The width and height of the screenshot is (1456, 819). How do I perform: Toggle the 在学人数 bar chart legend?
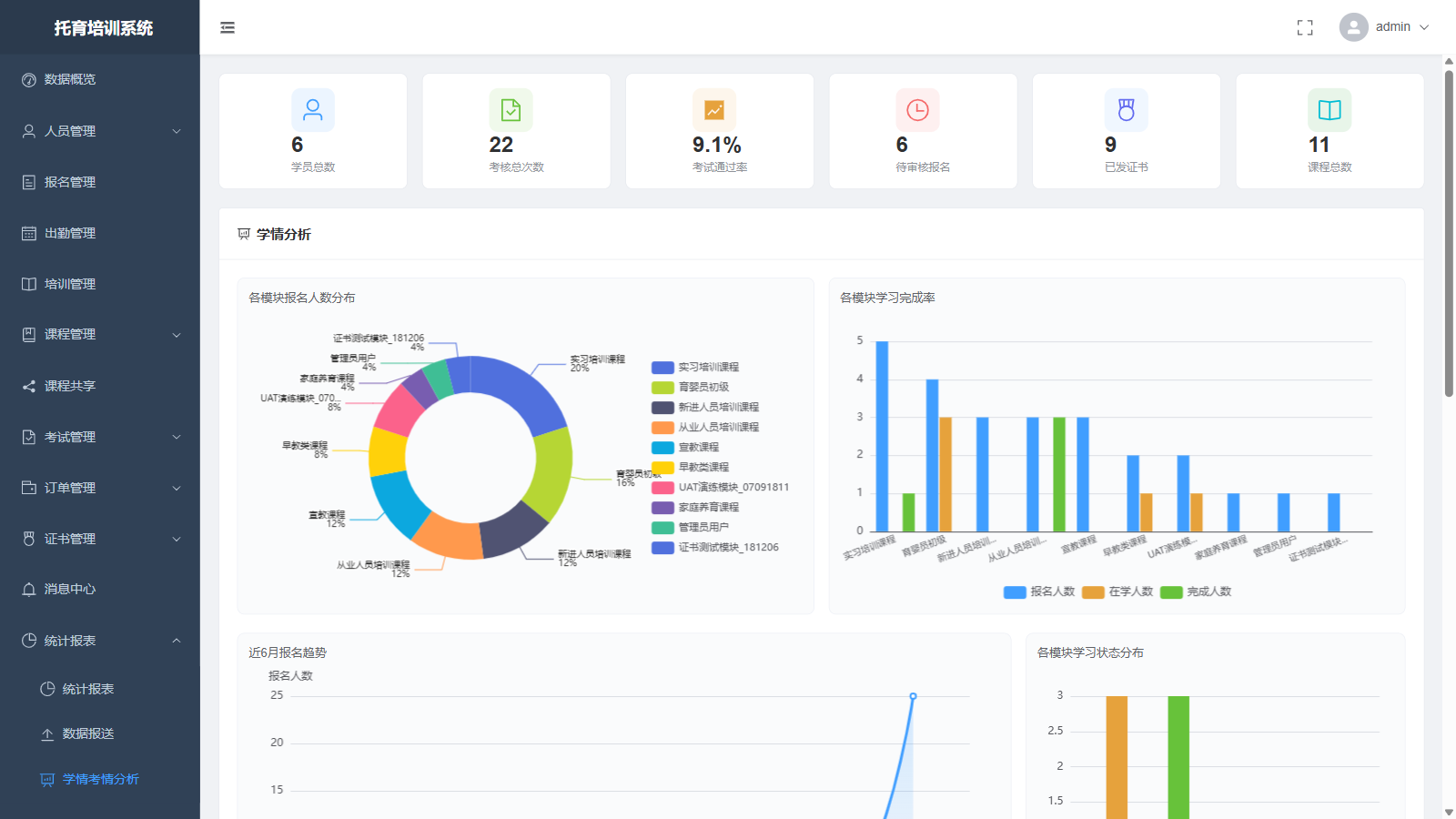(x=1117, y=592)
